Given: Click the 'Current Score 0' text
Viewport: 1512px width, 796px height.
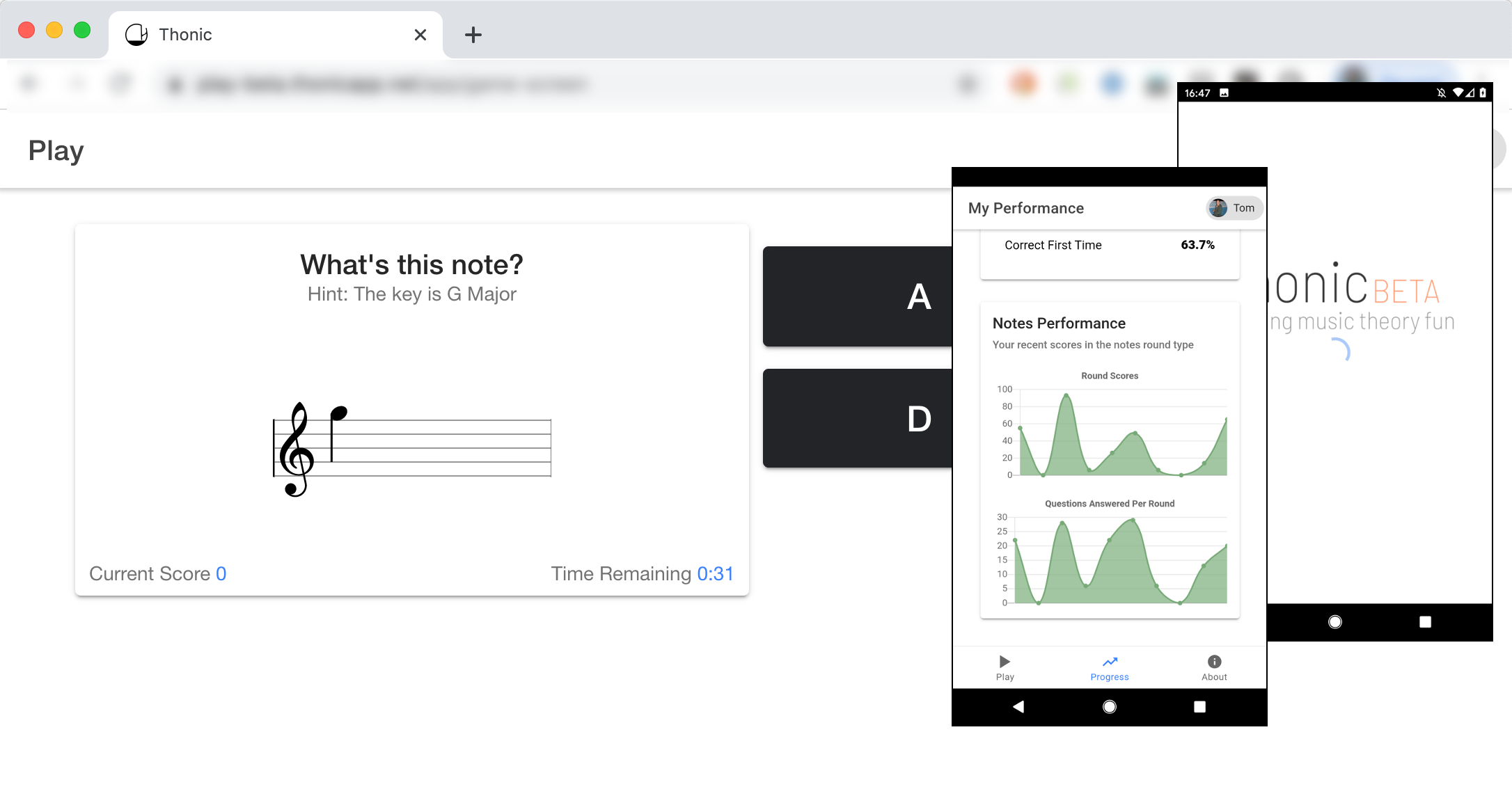Looking at the screenshot, I should pyautogui.click(x=158, y=573).
